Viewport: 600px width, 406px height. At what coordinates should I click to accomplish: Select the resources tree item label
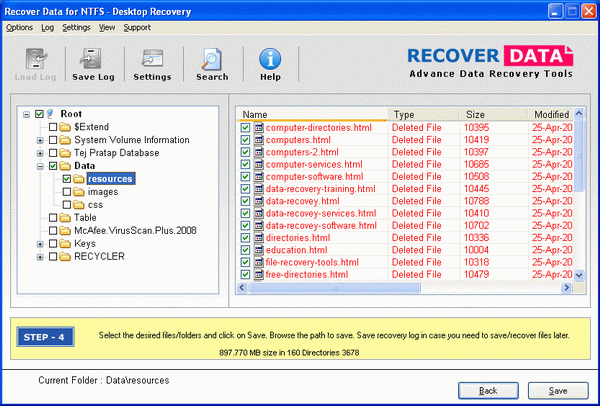110,179
